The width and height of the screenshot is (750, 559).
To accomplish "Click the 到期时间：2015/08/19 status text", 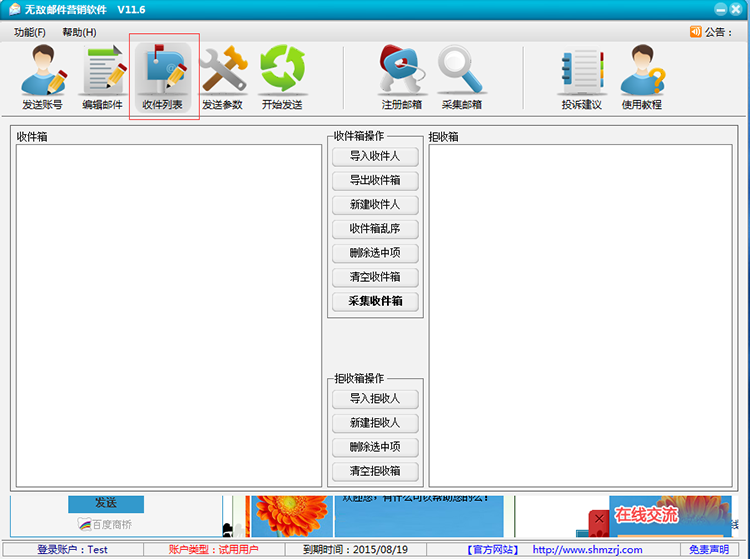I will tap(355, 550).
